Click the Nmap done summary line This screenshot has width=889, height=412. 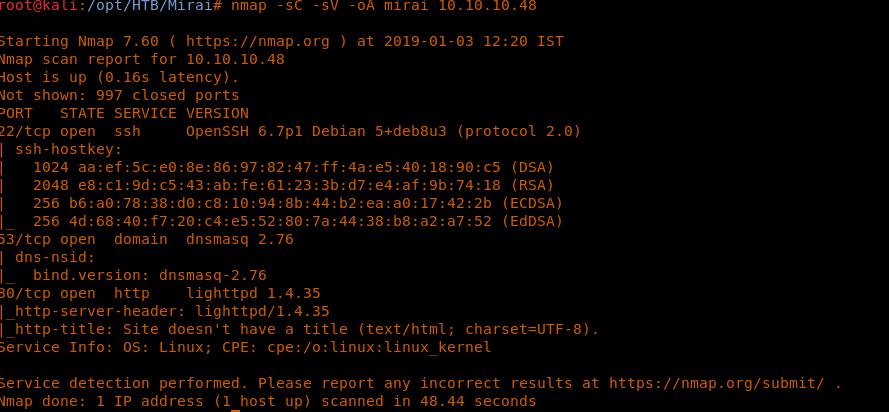click(268, 401)
